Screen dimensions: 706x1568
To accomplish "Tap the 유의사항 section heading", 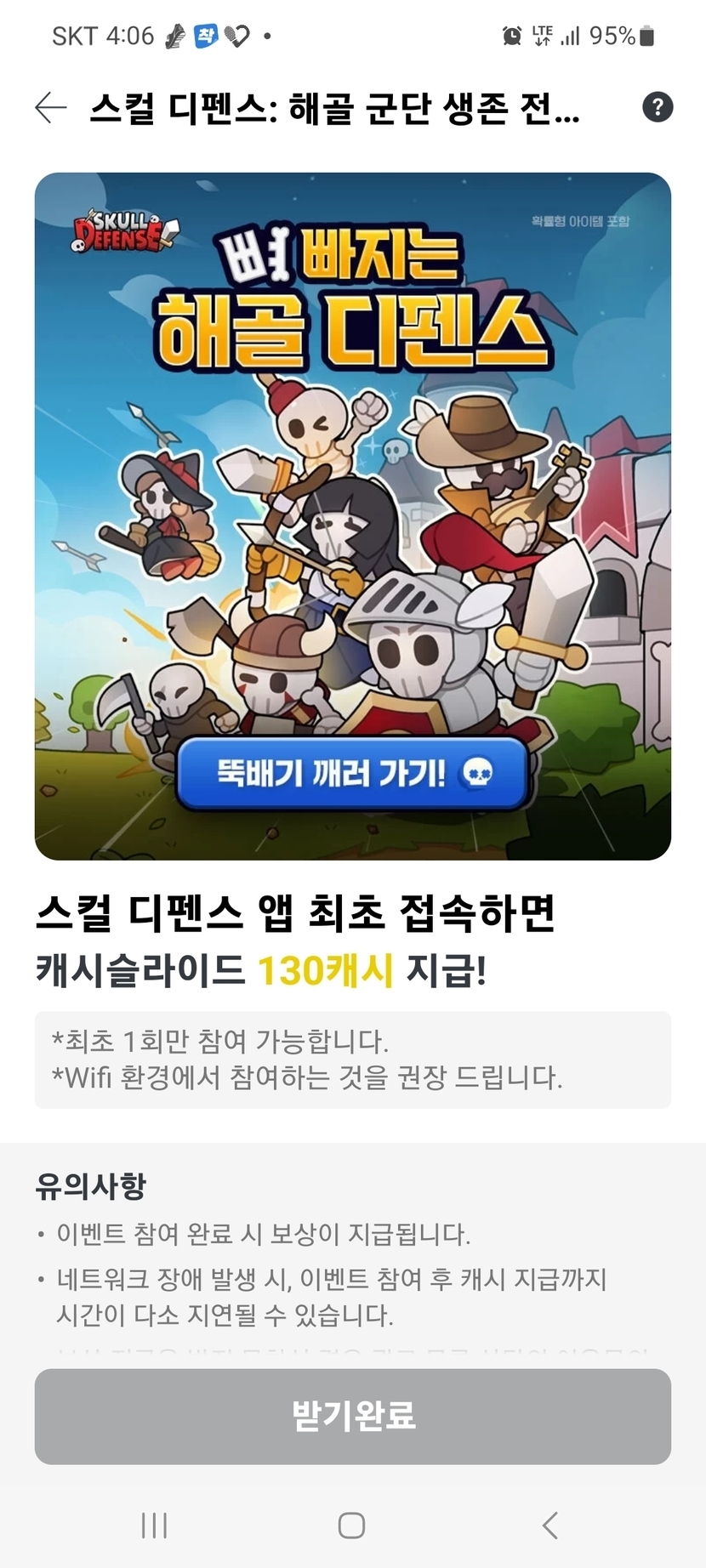I will 91,1185.
